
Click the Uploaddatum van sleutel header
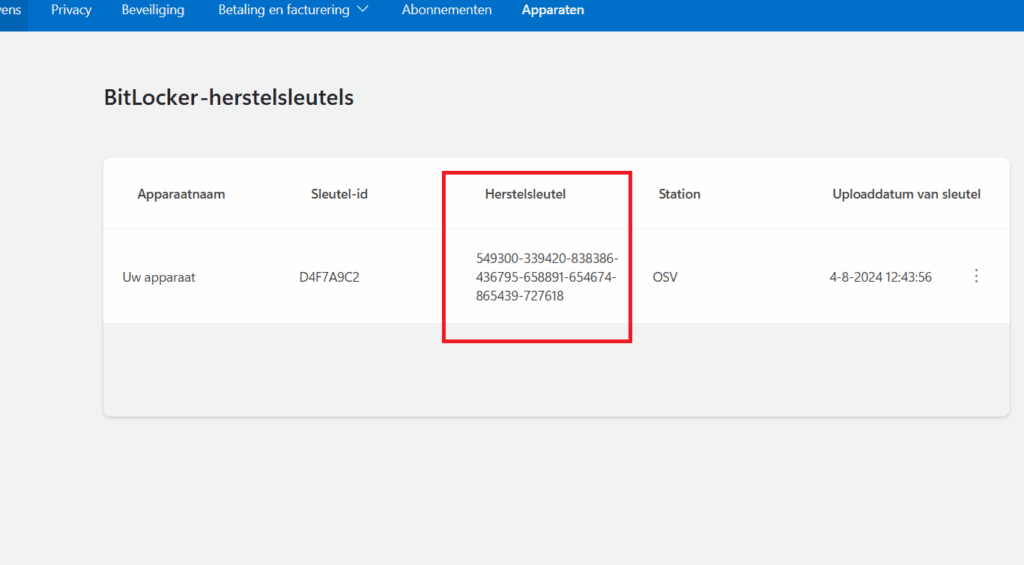tap(906, 194)
